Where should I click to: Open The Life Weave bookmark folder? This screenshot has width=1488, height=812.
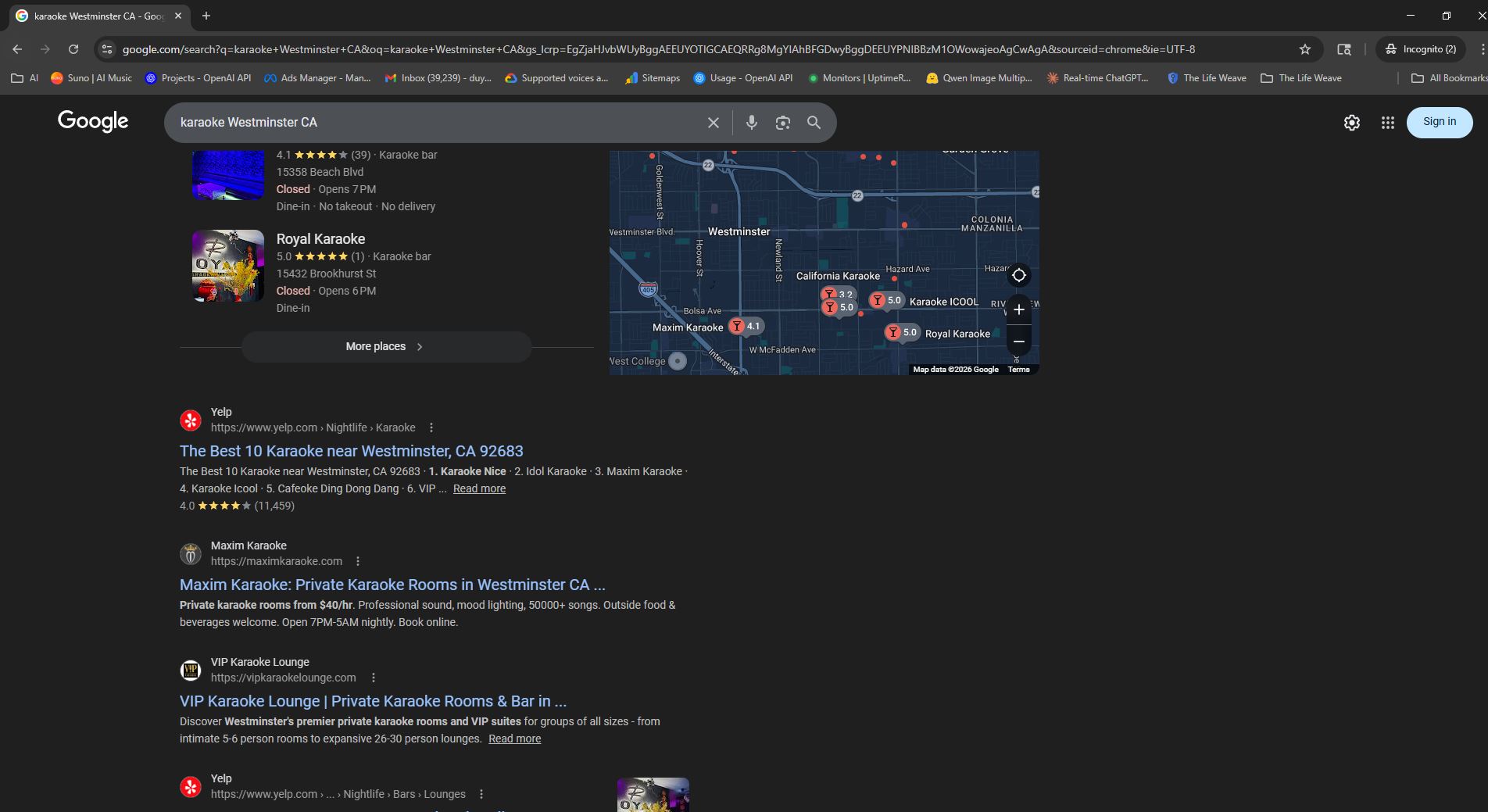click(1301, 78)
